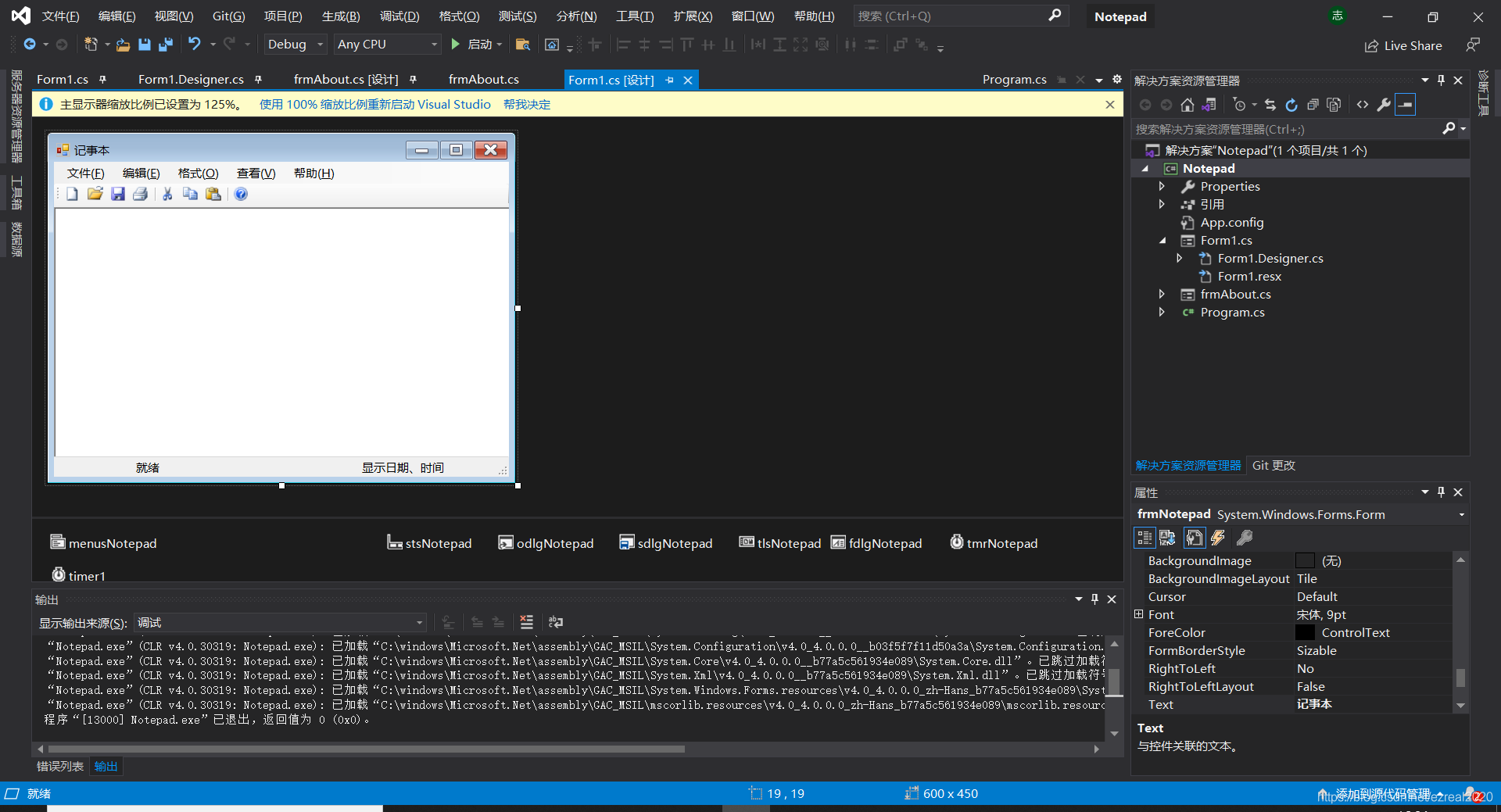Switch to the frmAbout.cs [设计] tab
Image resolution: width=1501 pixels, height=812 pixels.
(x=346, y=80)
